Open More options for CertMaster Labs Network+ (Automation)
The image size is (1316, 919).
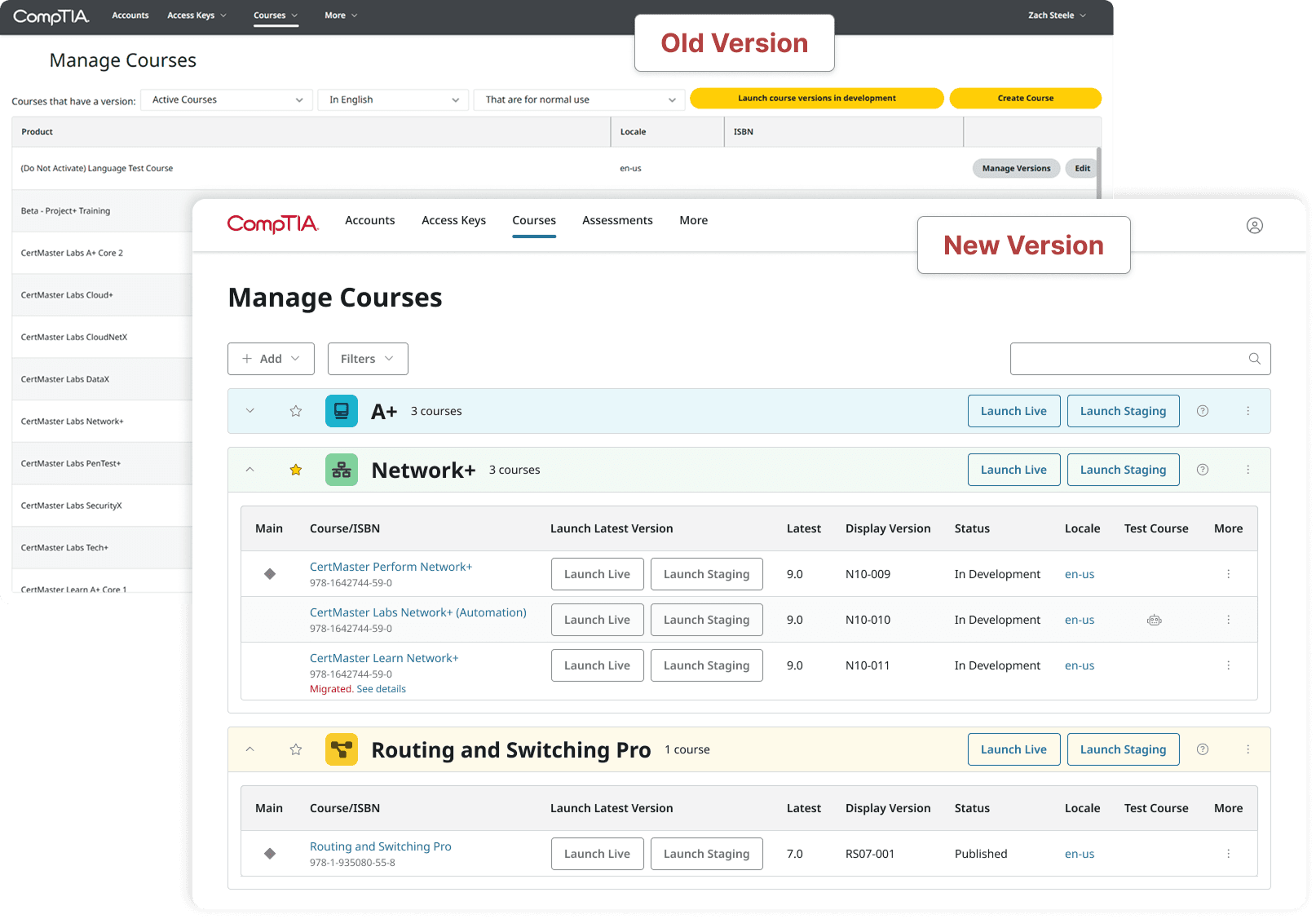(x=1228, y=620)
